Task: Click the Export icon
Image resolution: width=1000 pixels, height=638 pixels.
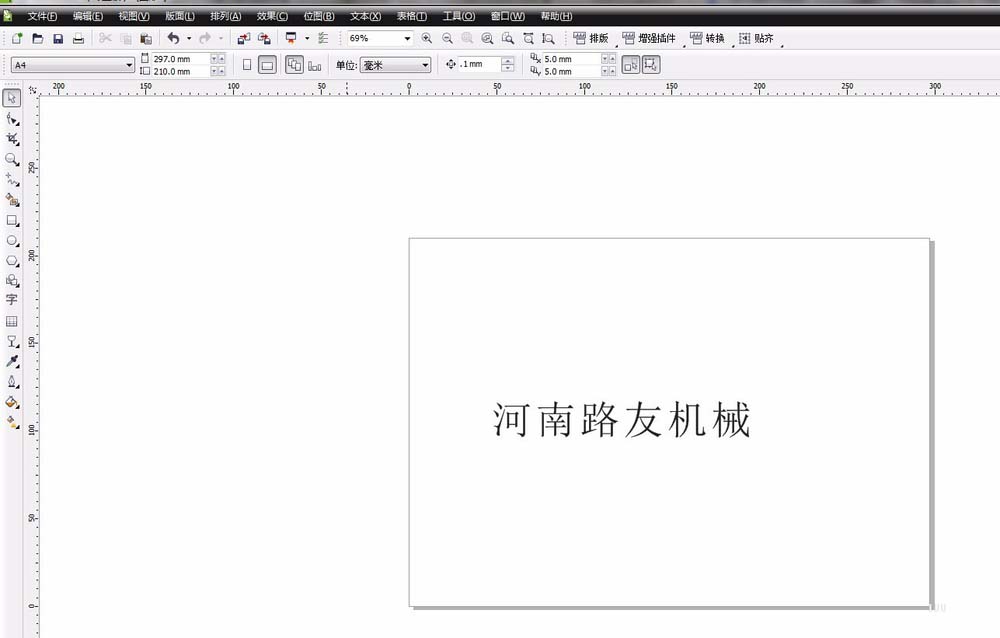Action: coord(264,38)
